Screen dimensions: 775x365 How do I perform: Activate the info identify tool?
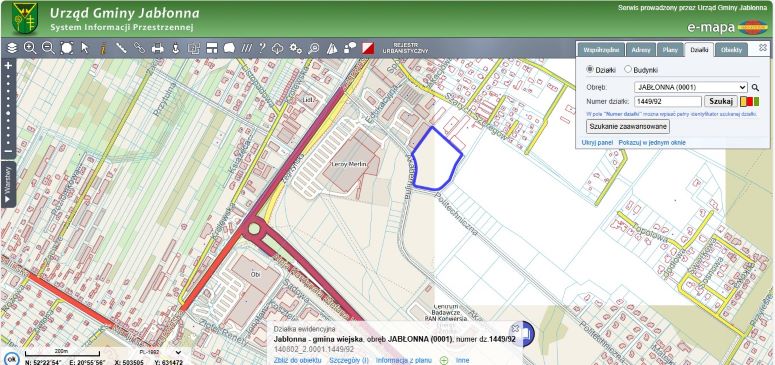click(103, 48)
